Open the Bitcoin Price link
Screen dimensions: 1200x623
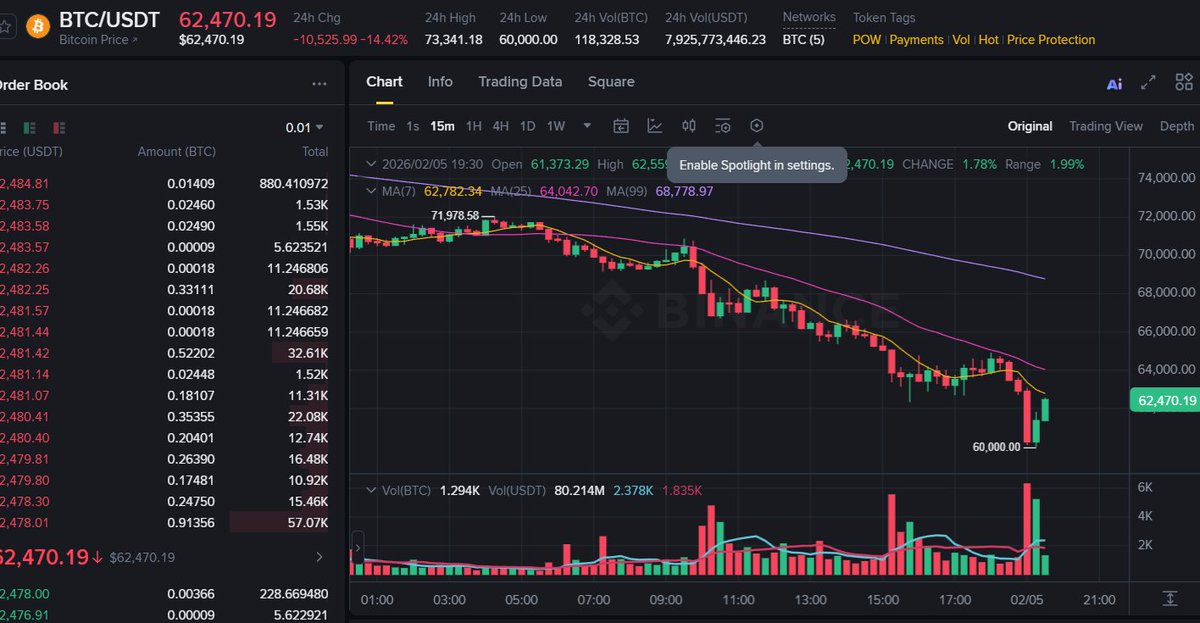tap(99, 40)
